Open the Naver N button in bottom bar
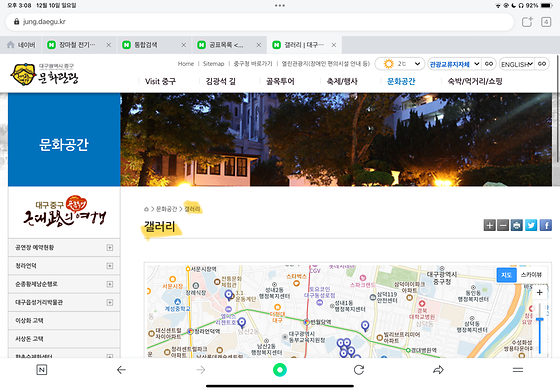This screenshot has width=560, height=391. [x=42, y=370]
